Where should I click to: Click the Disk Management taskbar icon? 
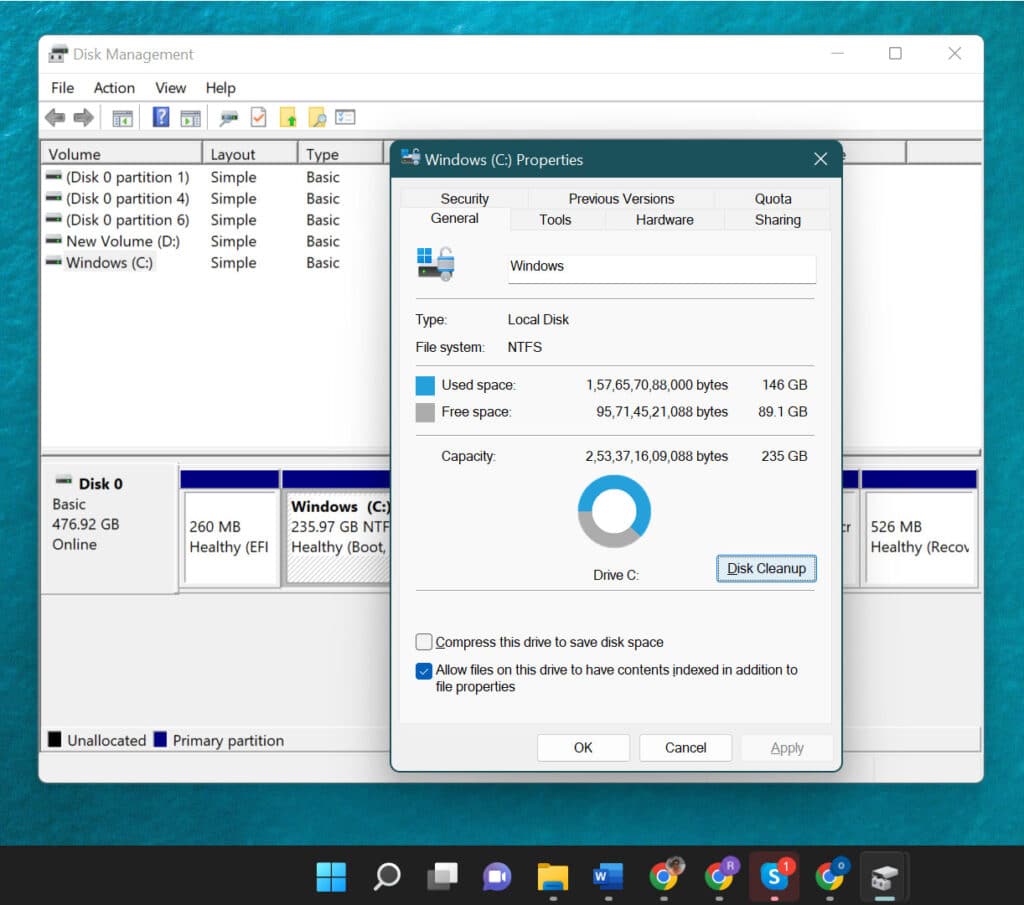[x=885, y=876]
